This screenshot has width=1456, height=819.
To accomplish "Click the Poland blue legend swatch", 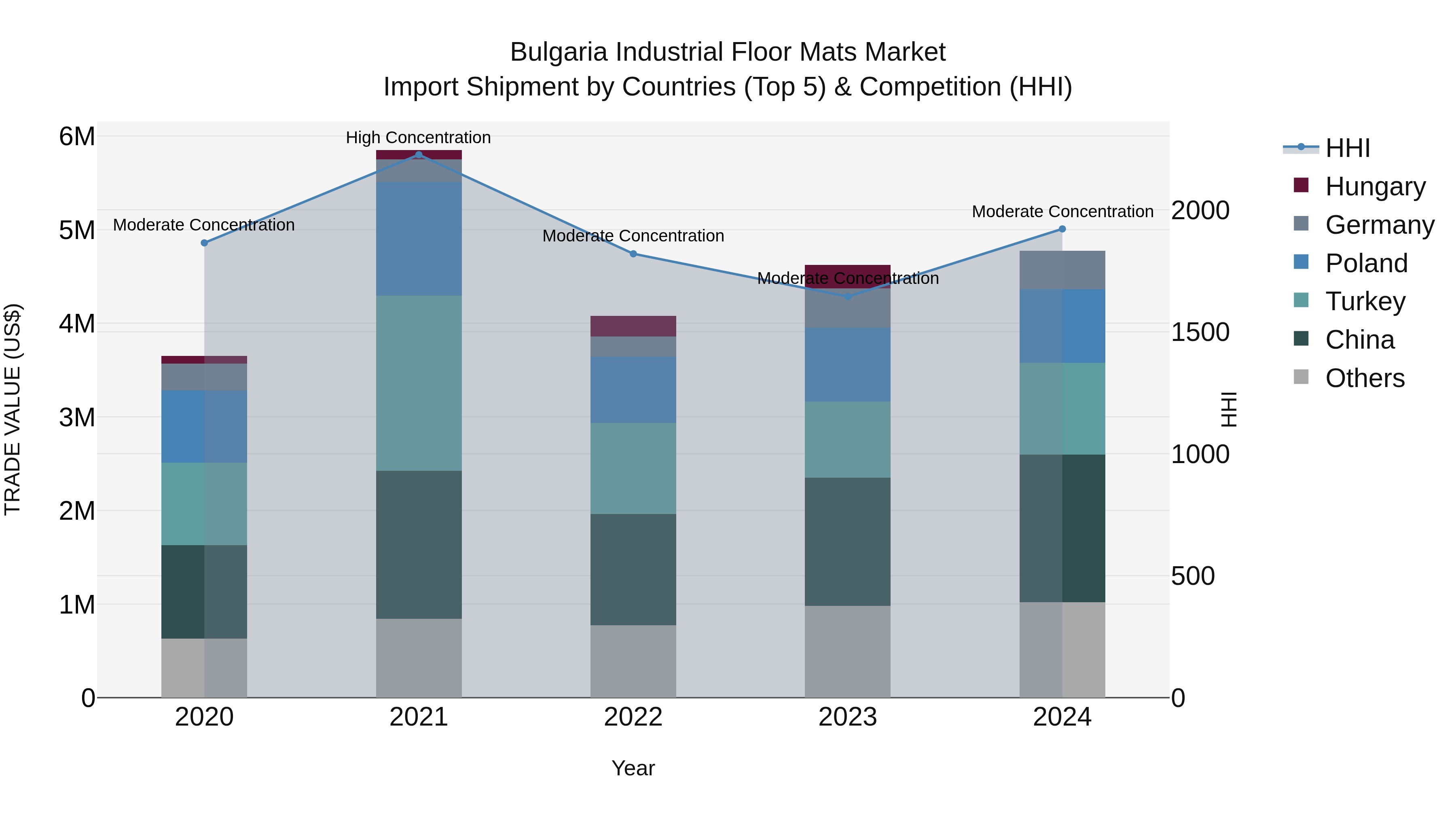I will pos(1301,262).
